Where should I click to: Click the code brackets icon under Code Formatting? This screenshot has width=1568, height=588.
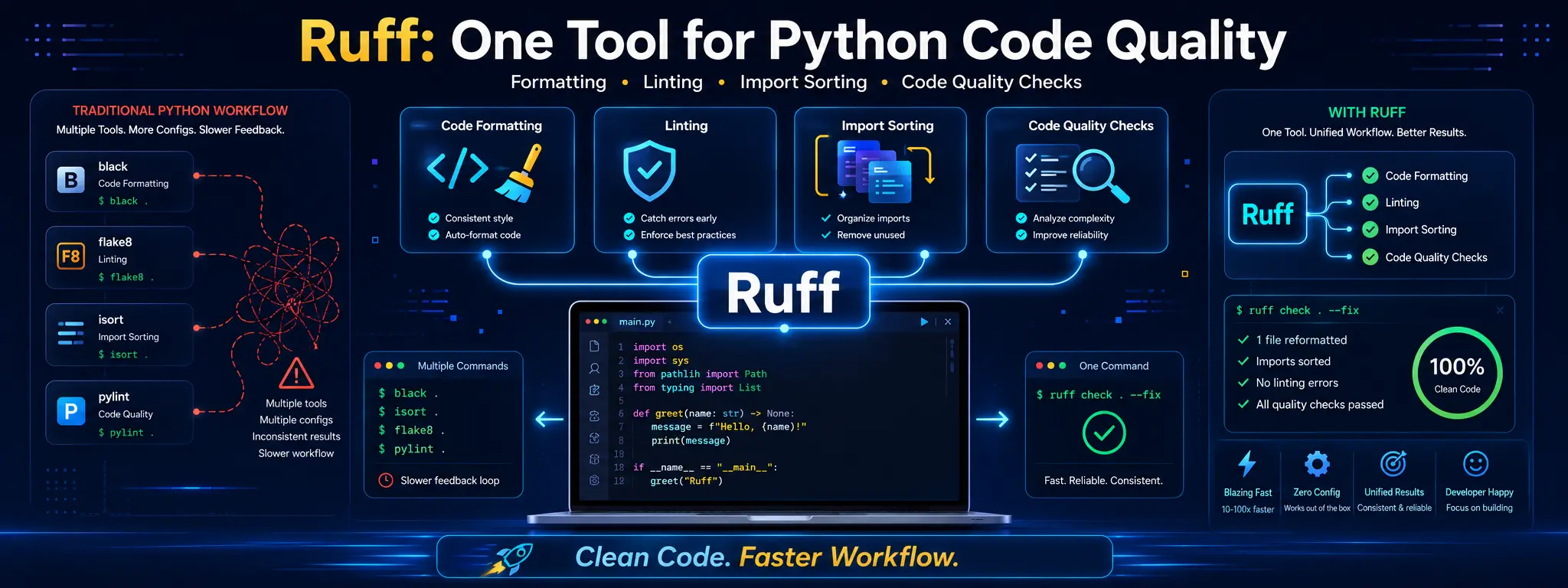[x=457, y=168]
